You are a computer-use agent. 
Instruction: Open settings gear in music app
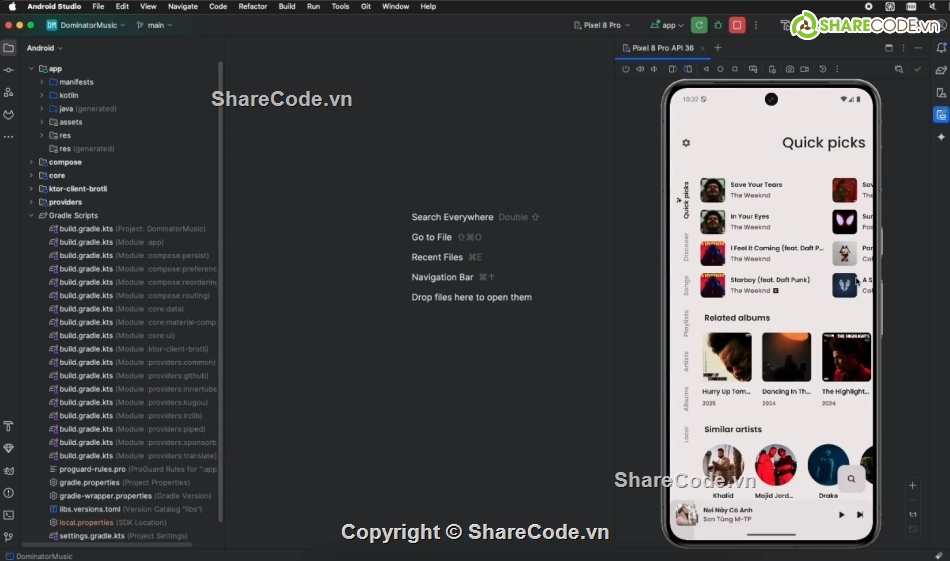tap(686, 143)
